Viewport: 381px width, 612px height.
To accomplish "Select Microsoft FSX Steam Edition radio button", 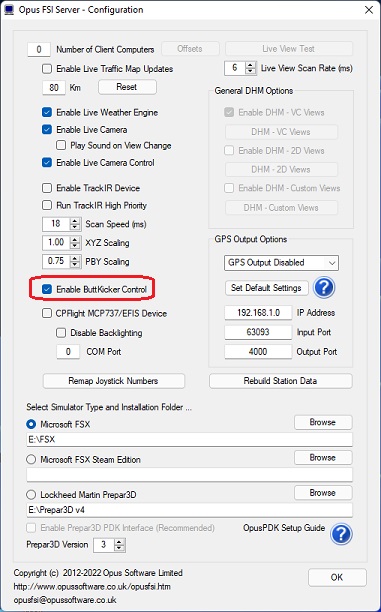I will tap(31, 460).
